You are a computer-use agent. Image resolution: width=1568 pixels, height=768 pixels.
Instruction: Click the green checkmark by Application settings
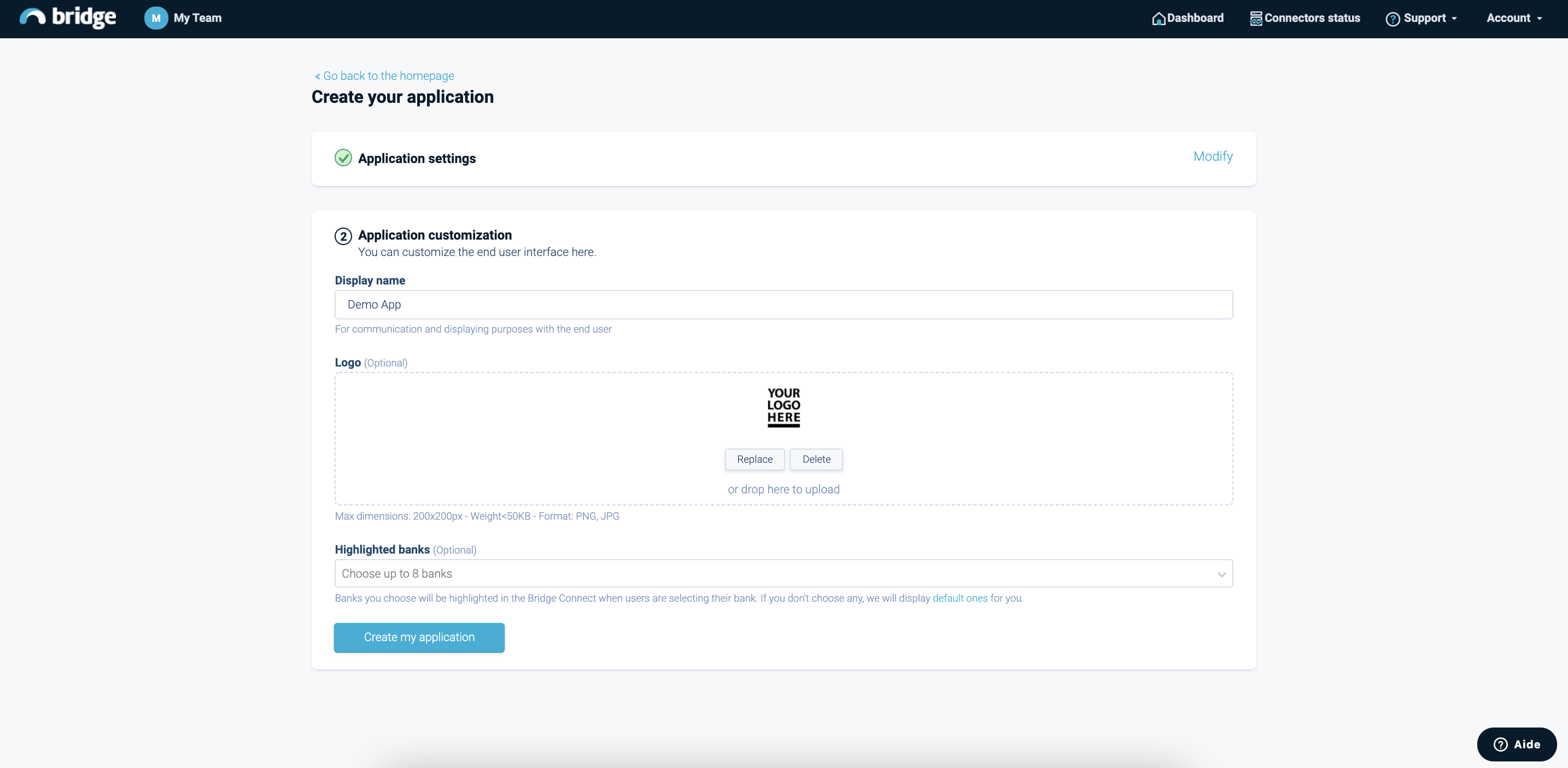pos(343,158)
